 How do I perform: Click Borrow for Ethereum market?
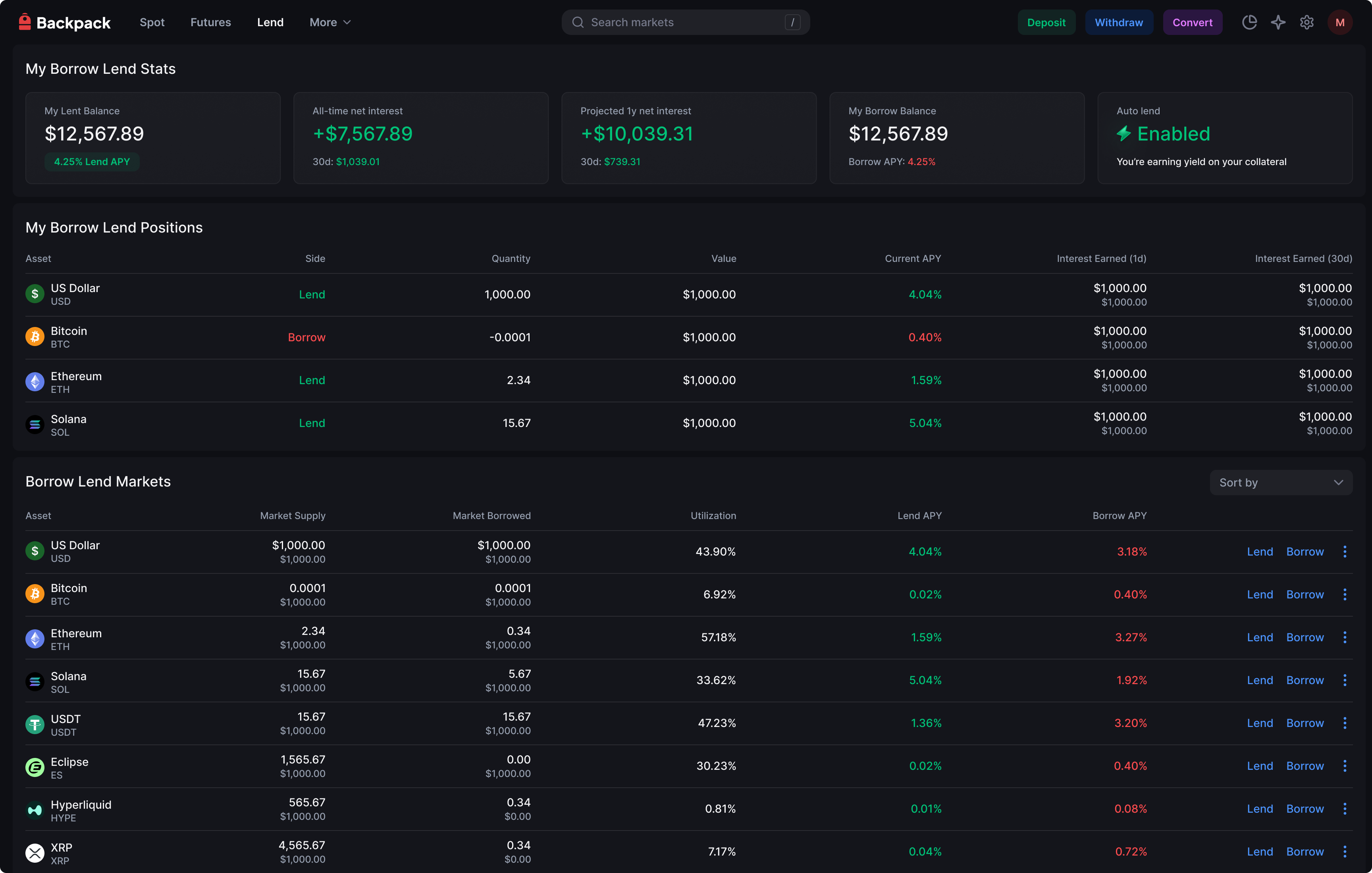pos(1305,637)
